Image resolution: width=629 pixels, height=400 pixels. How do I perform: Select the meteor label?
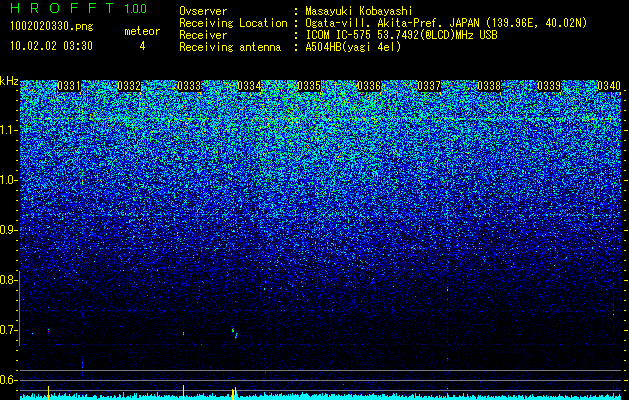click(142, 31)
